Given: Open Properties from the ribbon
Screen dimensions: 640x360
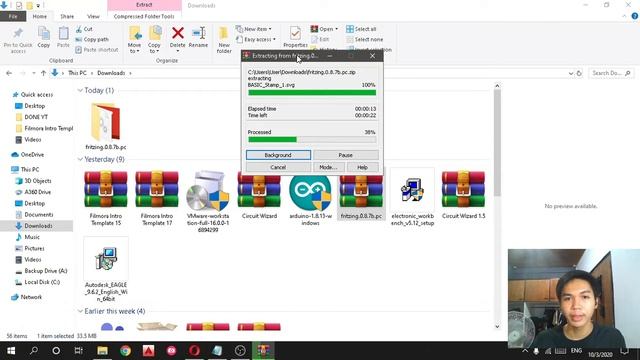Looking at the screenshot, I should pyautogui.click(x=295, y=38).
